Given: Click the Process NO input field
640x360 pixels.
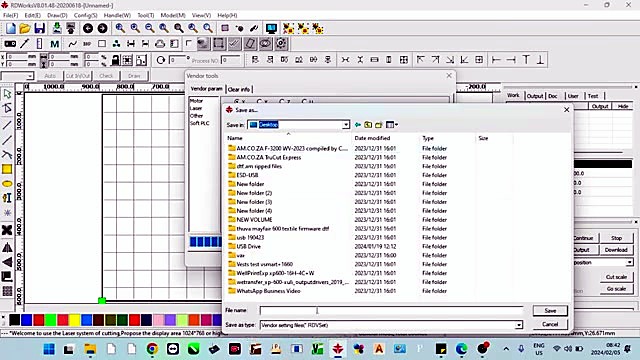Looking at the screenshot, I should pos(230,60).
